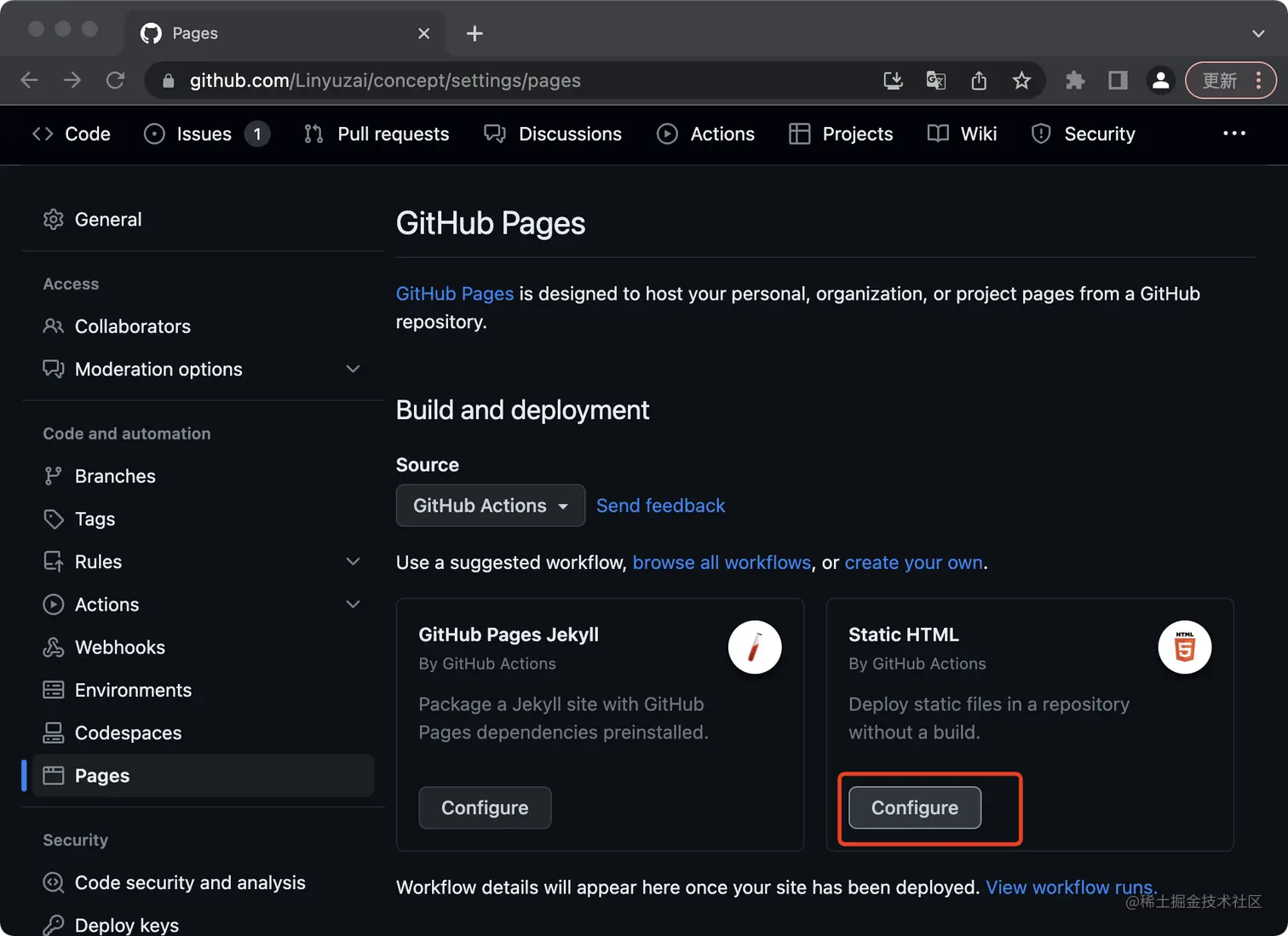Configure the Static HTML workflow
The height and width of the screenshot is (936, 1288).
coord(915,807)
